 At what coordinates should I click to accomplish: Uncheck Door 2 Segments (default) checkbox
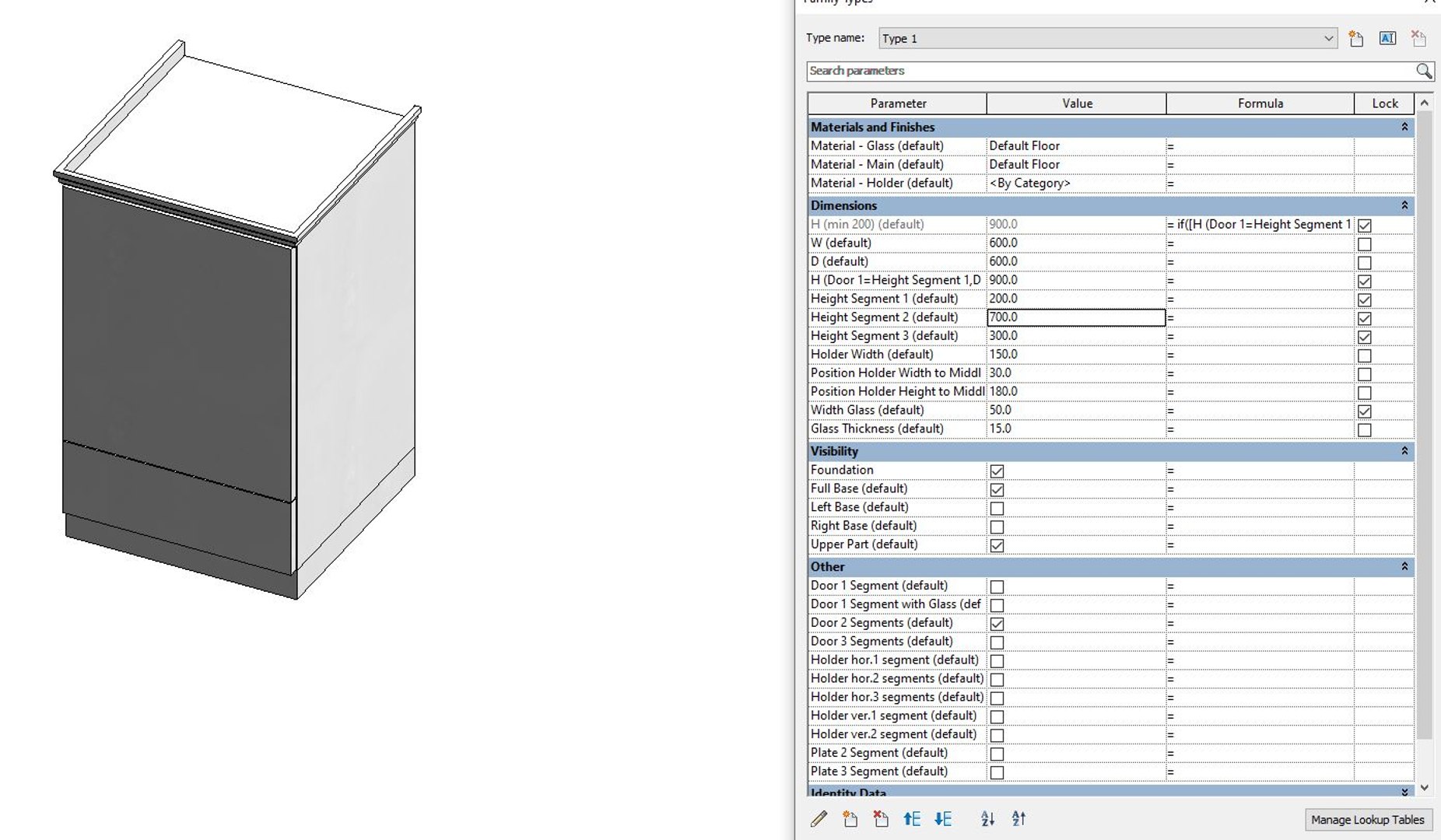[x=997, y=624]
